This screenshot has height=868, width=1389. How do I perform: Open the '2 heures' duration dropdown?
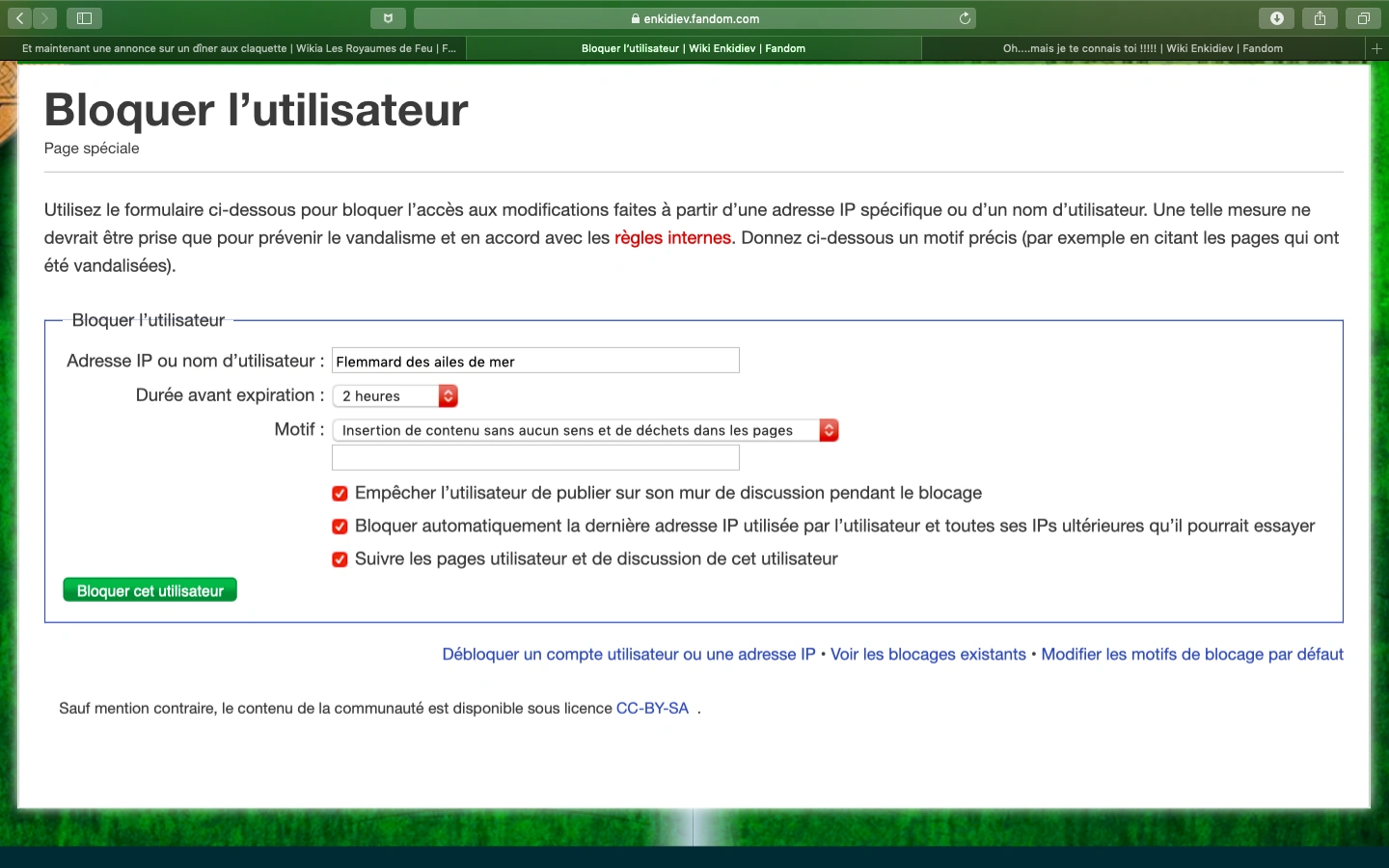click(395, 396)
